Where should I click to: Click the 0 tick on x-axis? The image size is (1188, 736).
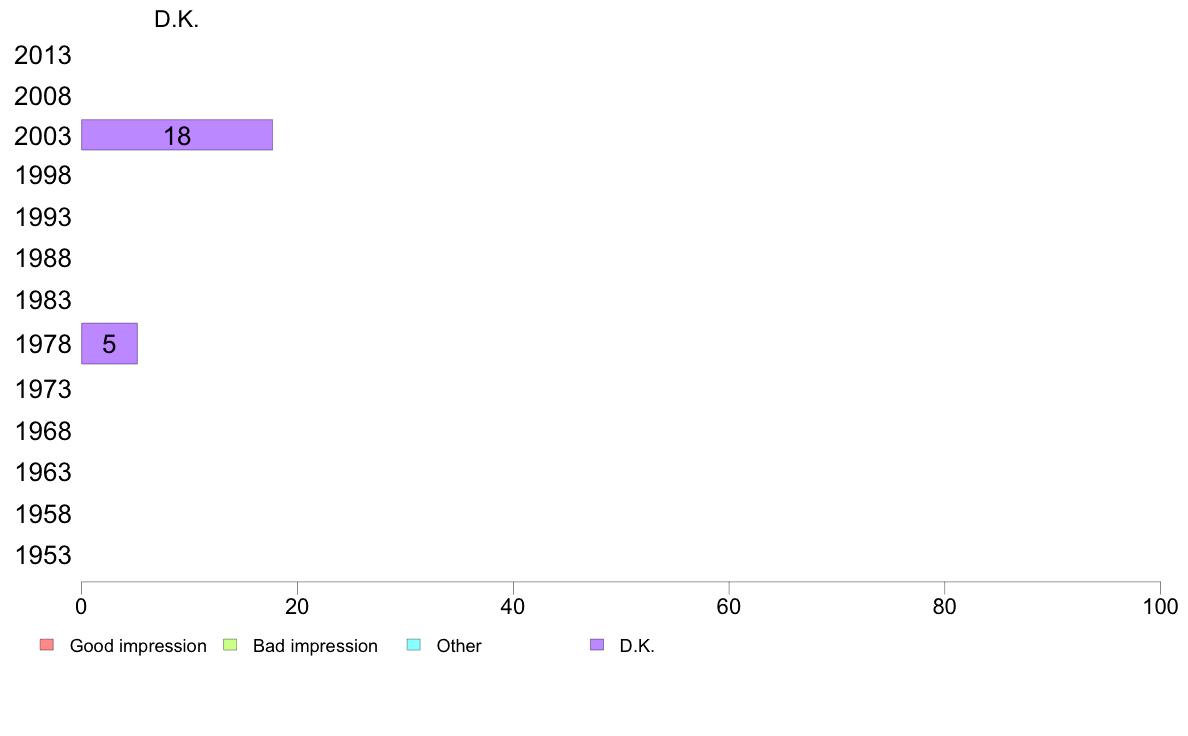(x=81, y=606)
